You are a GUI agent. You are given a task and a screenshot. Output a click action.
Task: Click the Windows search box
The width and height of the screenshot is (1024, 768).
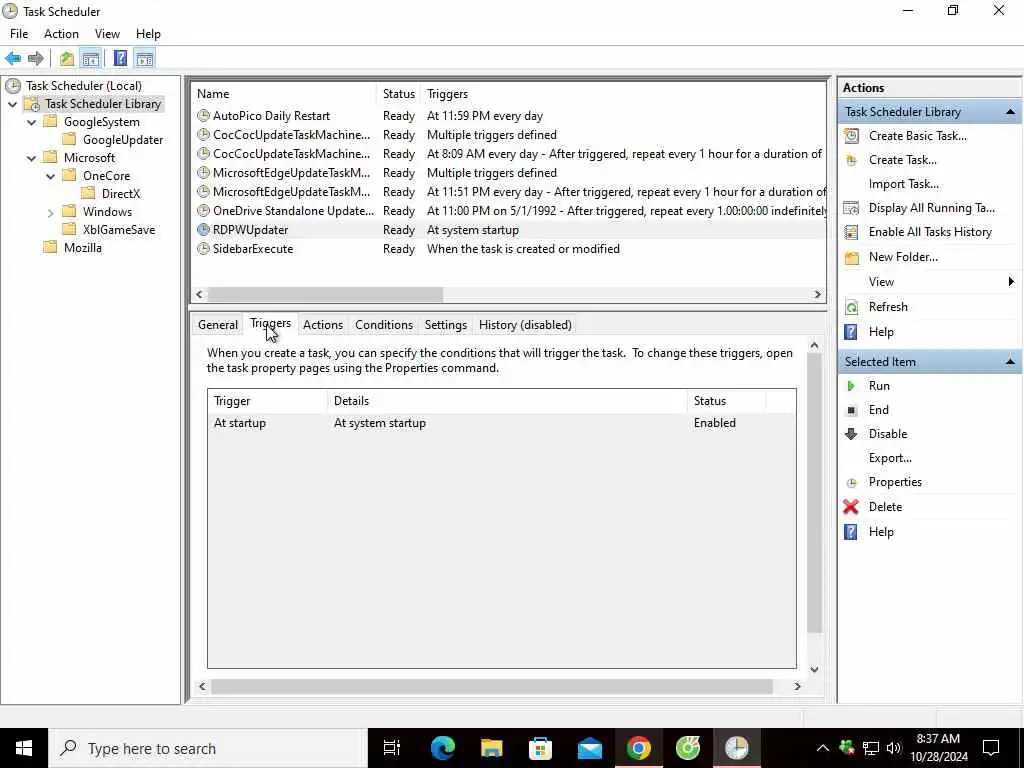coord(208,748)
